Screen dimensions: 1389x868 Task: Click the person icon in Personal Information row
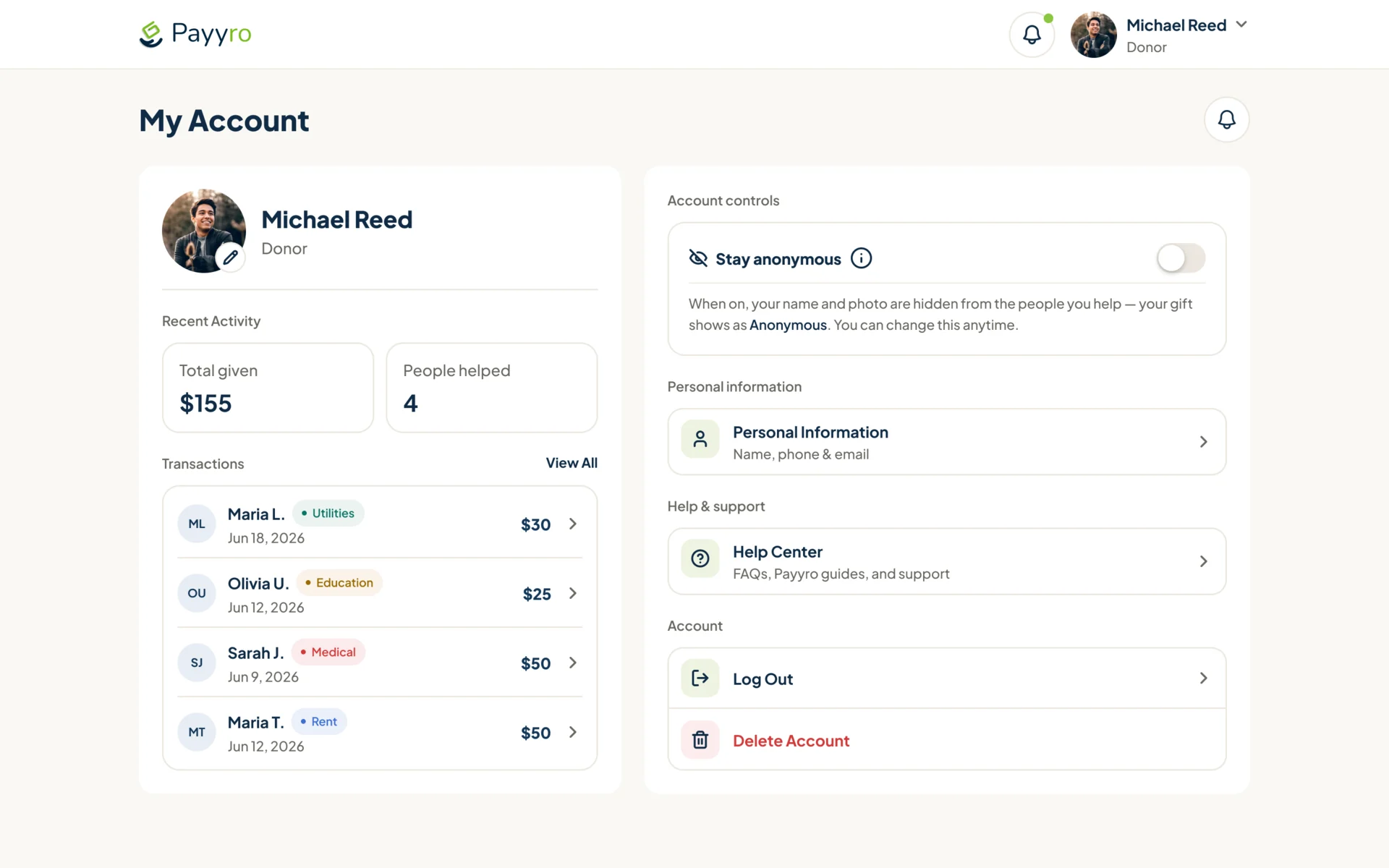tap(700, 439)
